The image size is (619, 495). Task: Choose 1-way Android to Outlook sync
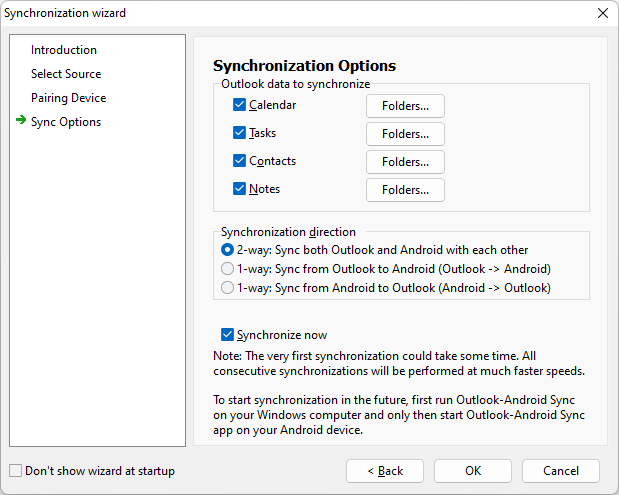[x=227, y=288]
